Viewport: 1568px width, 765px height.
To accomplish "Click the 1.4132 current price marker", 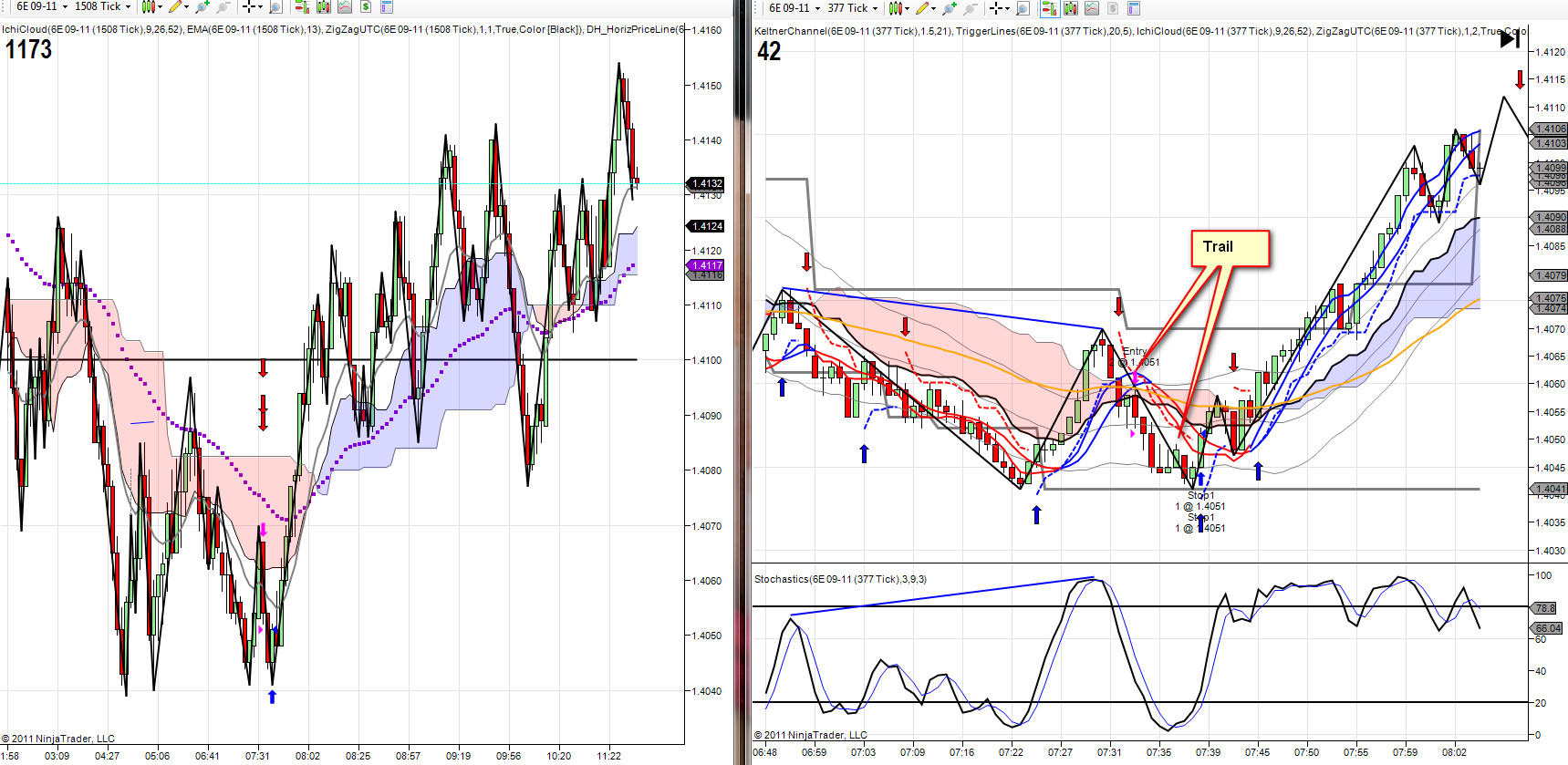I will [705, 183].
